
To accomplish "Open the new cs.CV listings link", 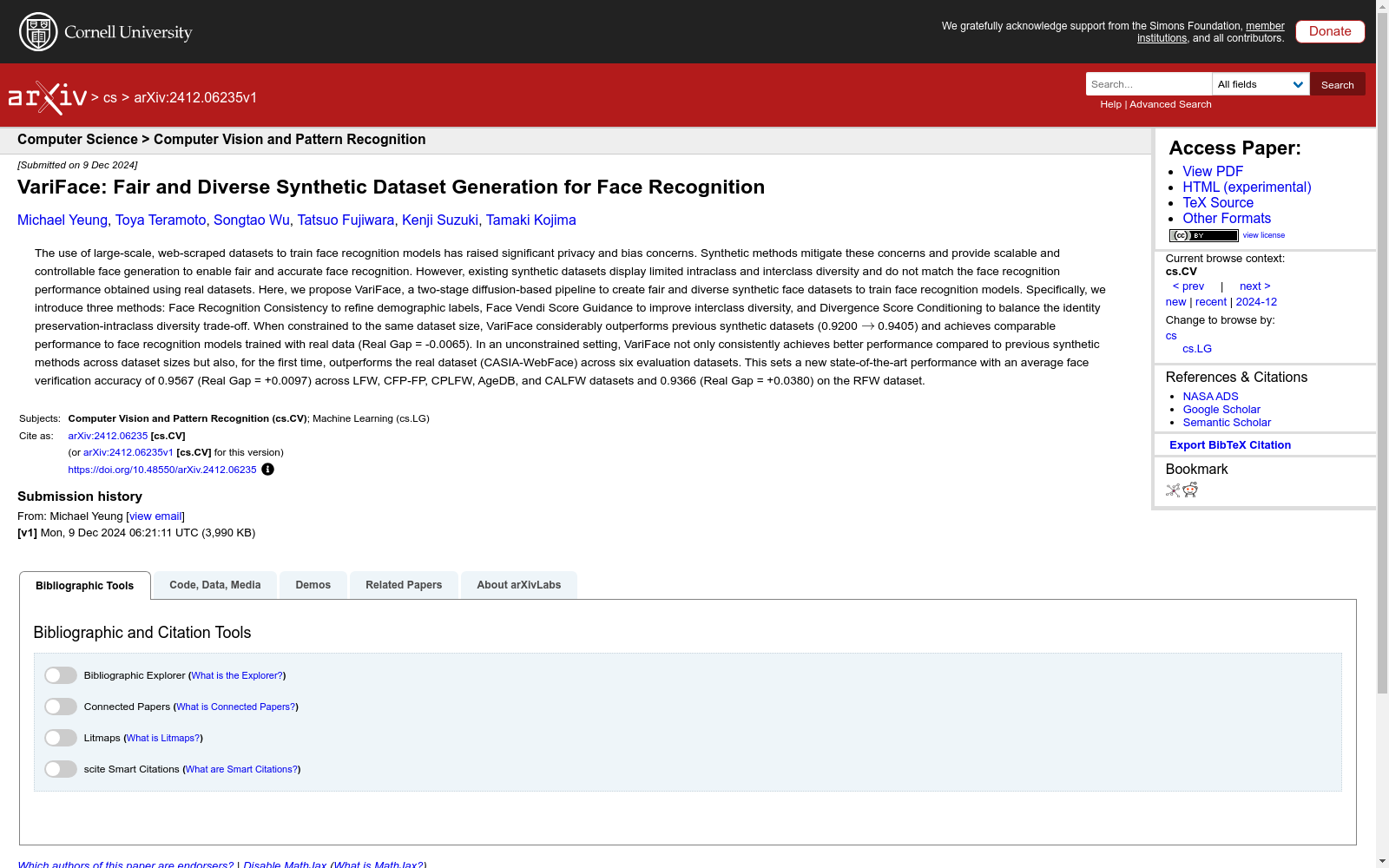I will 1175,302.
